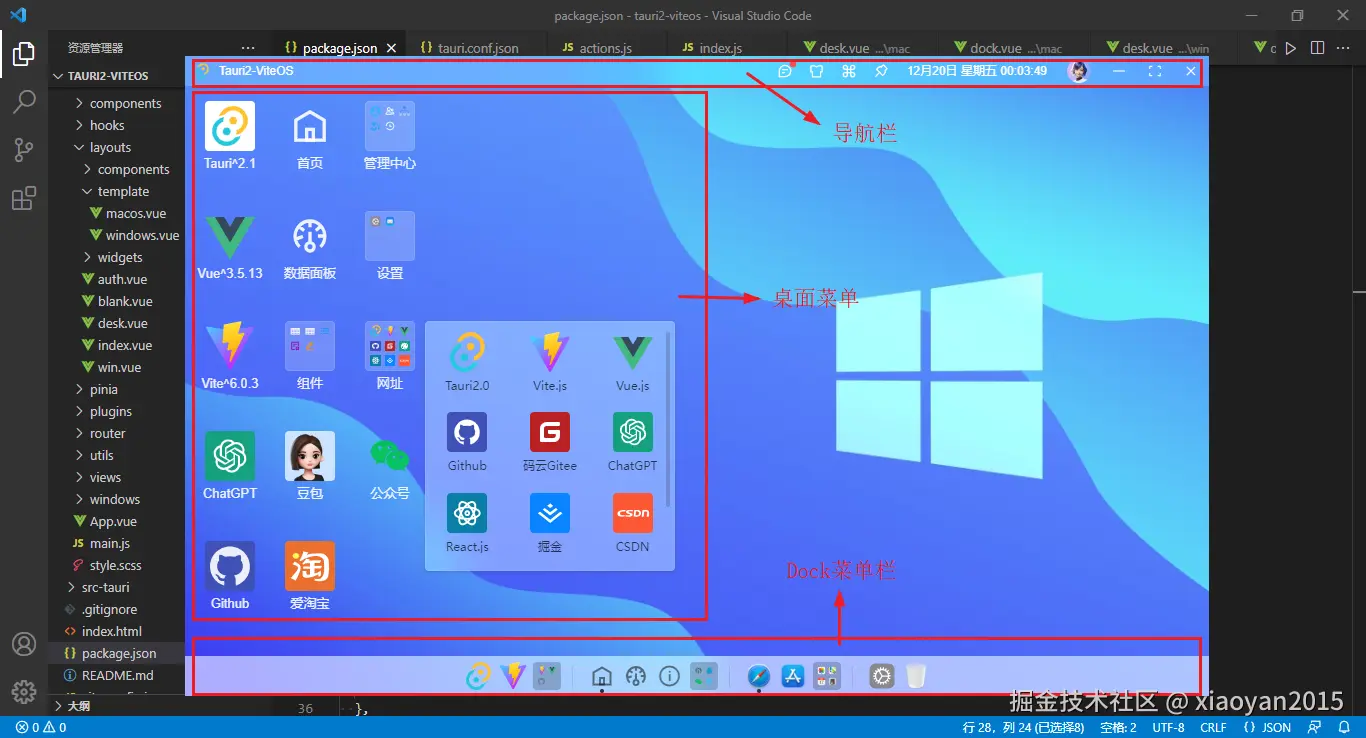Open the index.js editor tab
The width and height of the screenshot is (1366, 738).
(720, 47)
